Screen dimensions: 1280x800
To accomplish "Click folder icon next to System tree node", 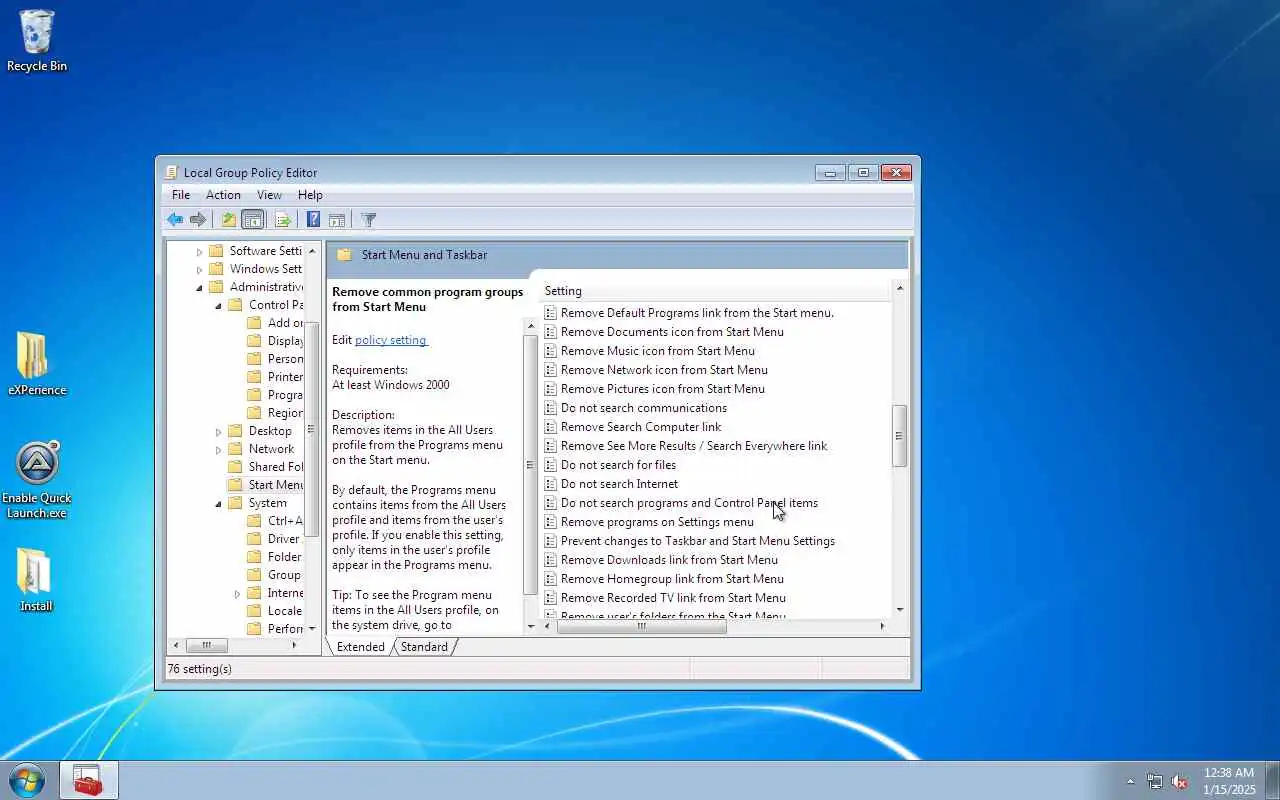I will 235,503.
